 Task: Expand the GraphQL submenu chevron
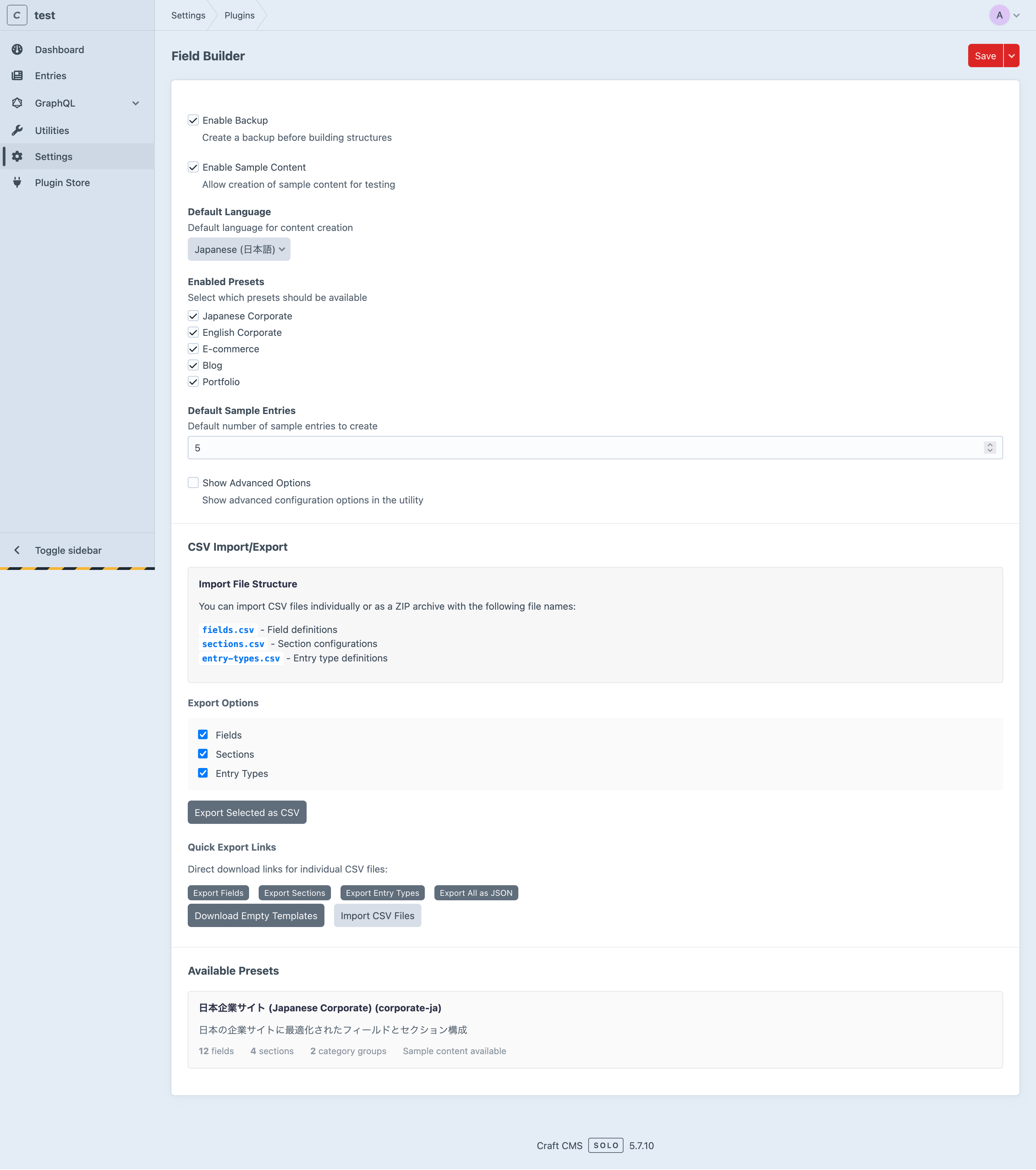point(136,103)
